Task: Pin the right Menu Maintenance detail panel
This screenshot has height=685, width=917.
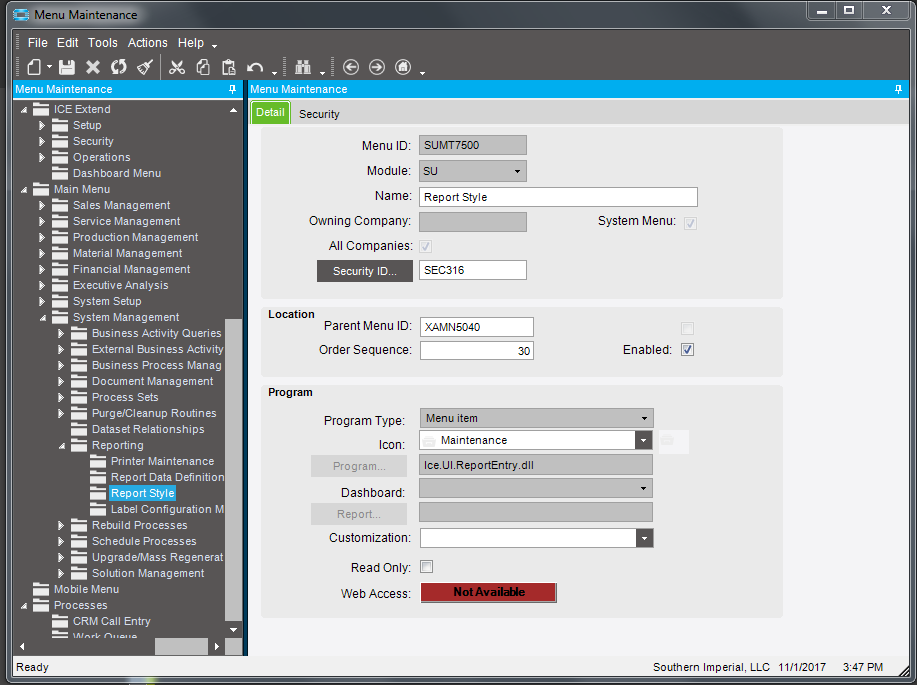Action: click(898, 89)
